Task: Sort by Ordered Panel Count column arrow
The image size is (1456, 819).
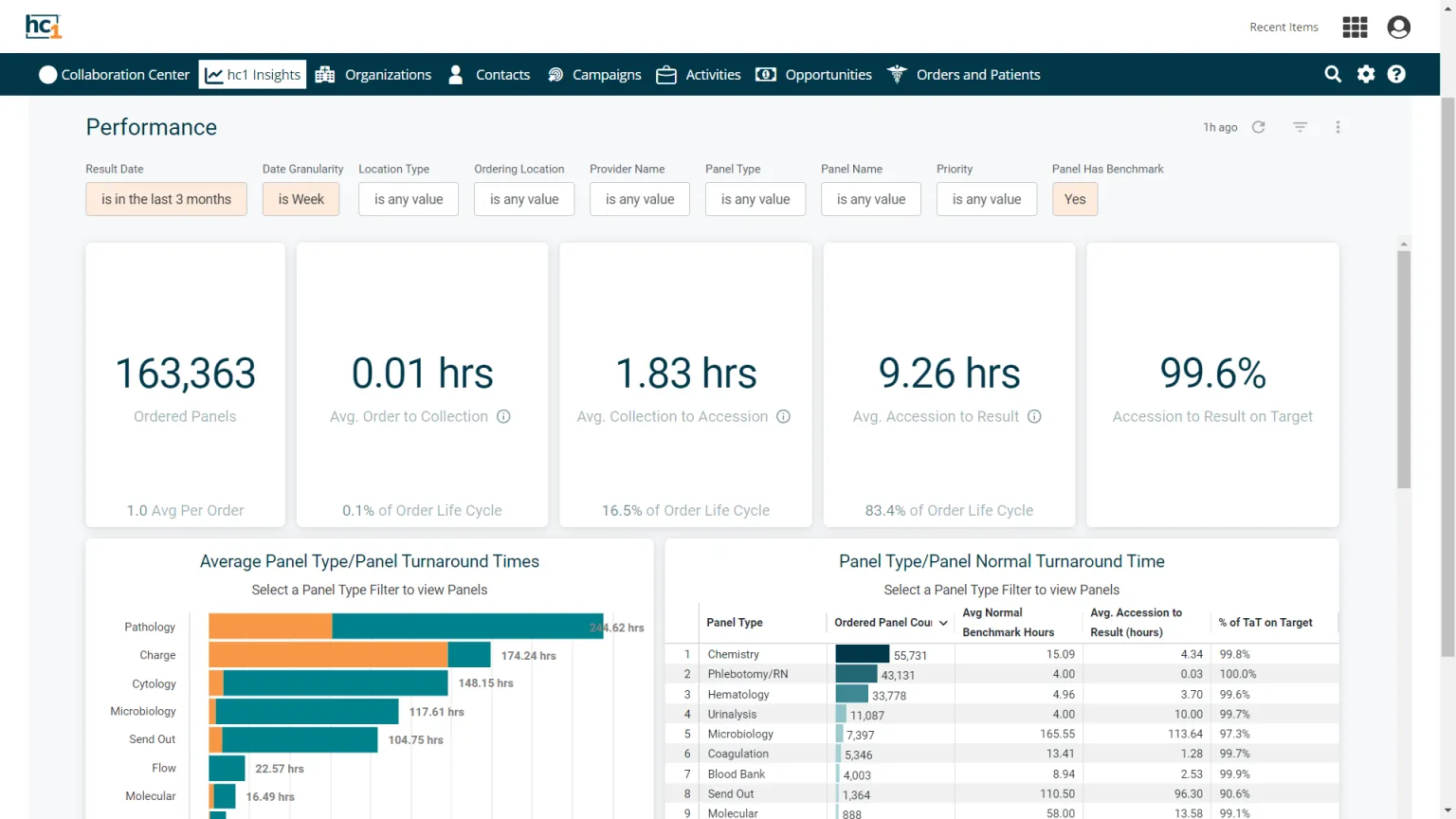Action: click(x=943, y=623)
